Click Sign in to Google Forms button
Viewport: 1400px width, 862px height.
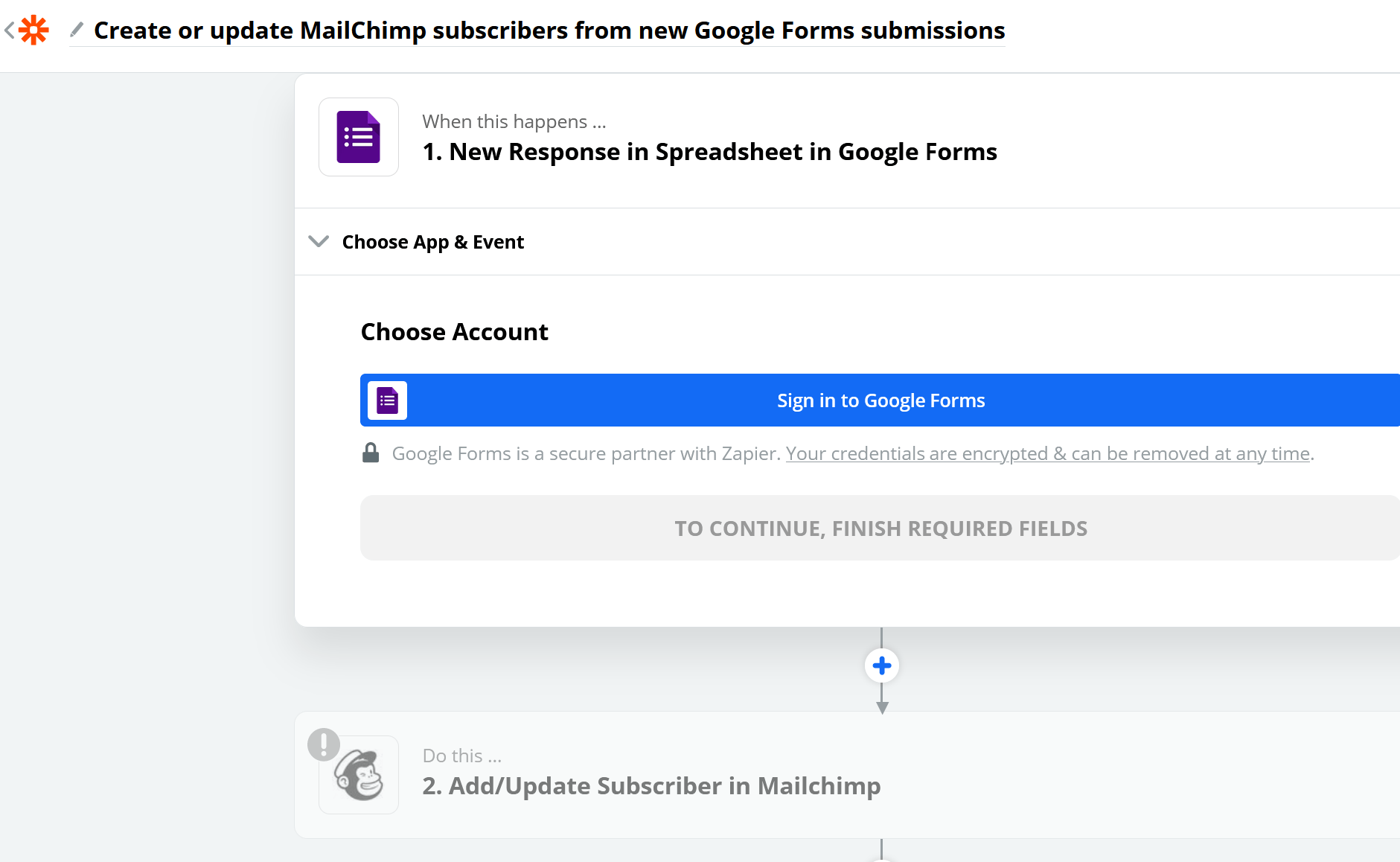point(880,400)
